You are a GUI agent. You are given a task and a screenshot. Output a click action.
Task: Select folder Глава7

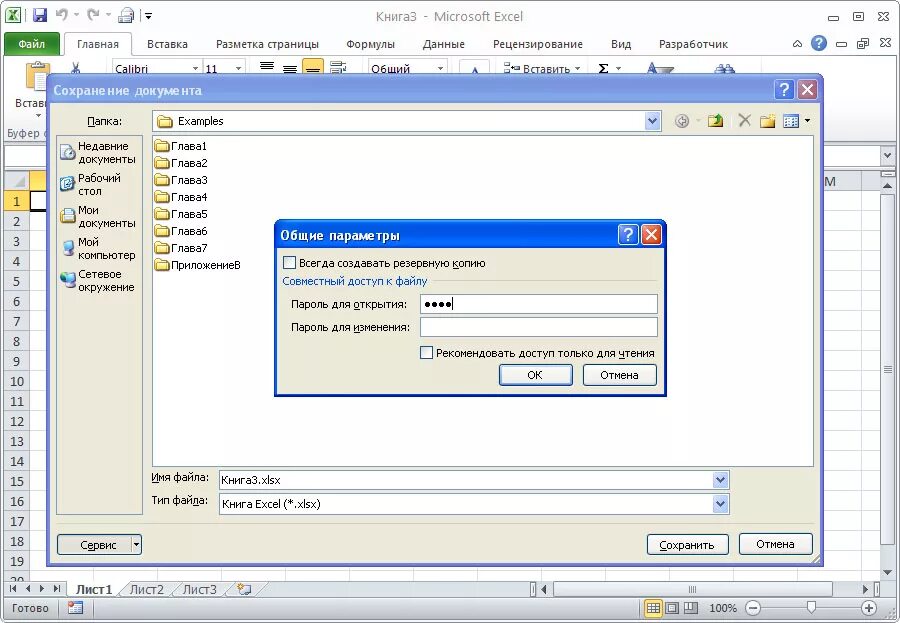181,248
